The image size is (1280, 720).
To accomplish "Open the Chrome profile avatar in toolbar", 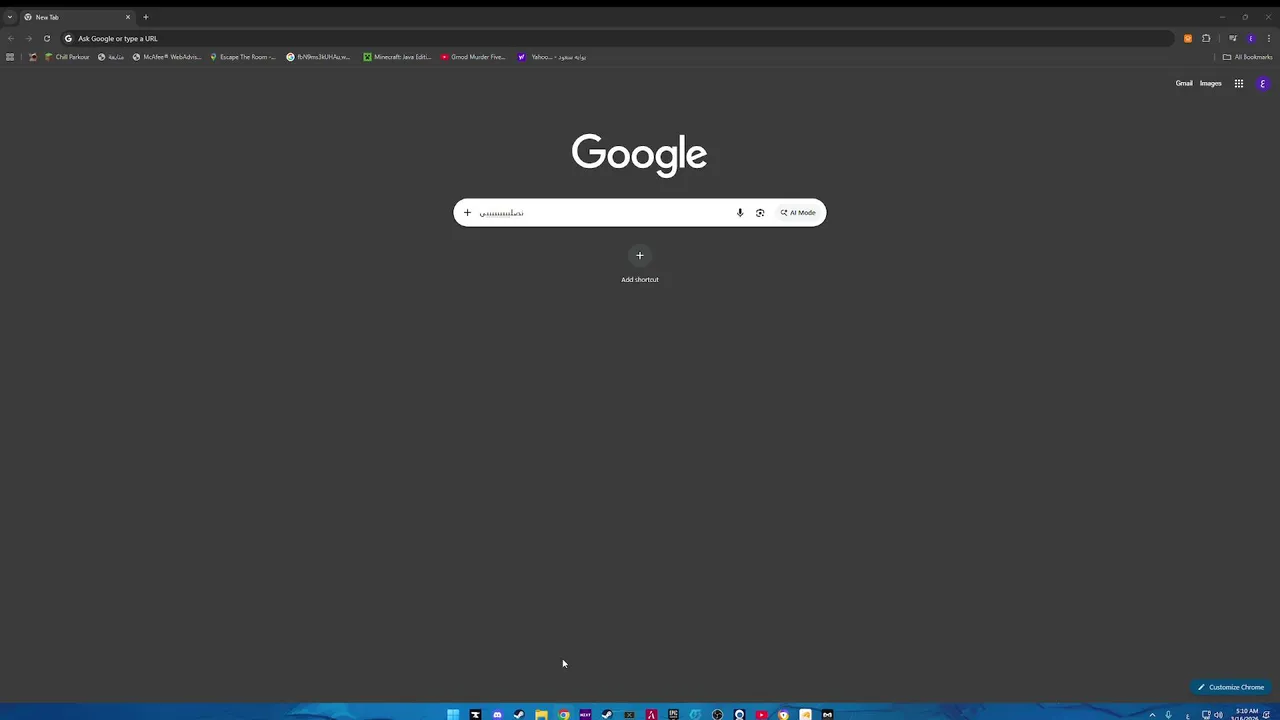I will click(1251, 38).
